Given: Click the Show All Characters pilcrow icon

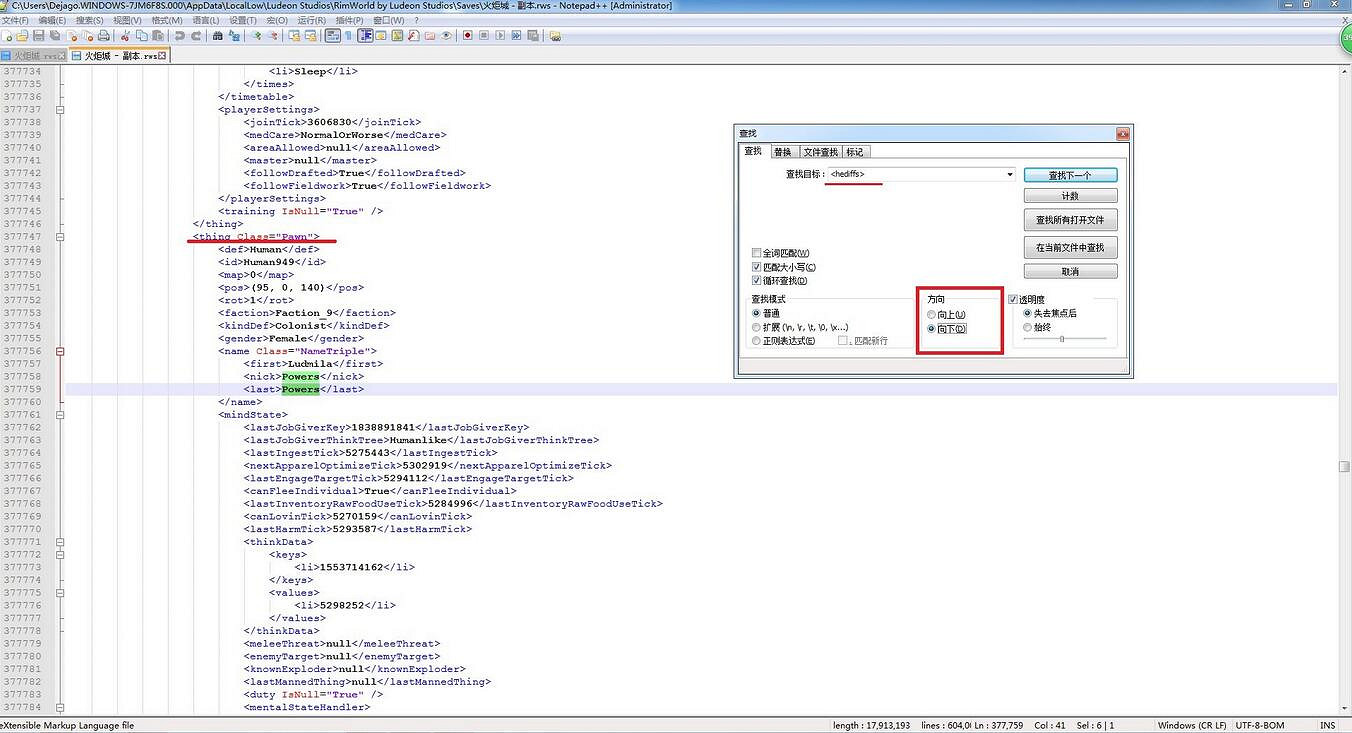Looking at the screenshot, I should (349, 36).
